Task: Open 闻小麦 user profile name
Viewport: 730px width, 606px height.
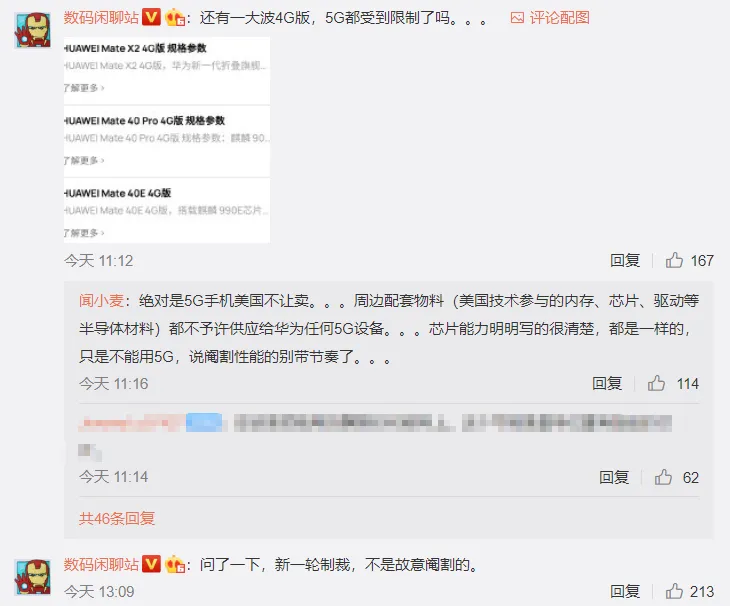Action: [x=101, y=301]
